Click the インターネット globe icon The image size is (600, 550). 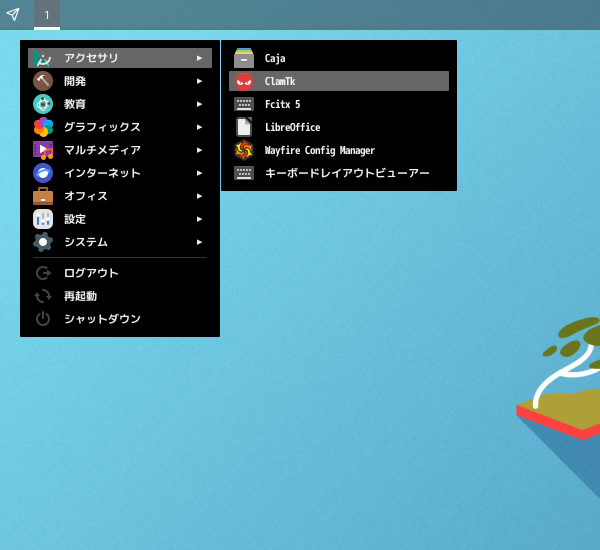[43, 173]
